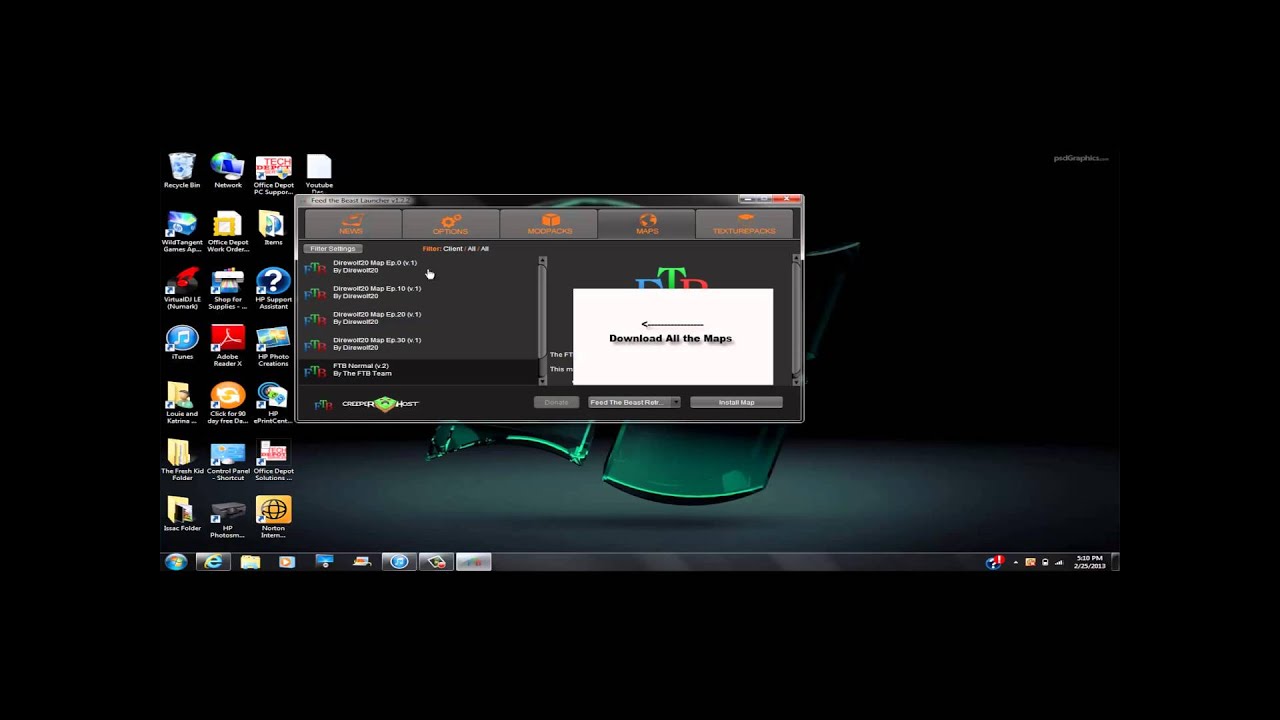Select Control Panel Shortcut icon
The image size is (1280, 720).
click(228, 460)
